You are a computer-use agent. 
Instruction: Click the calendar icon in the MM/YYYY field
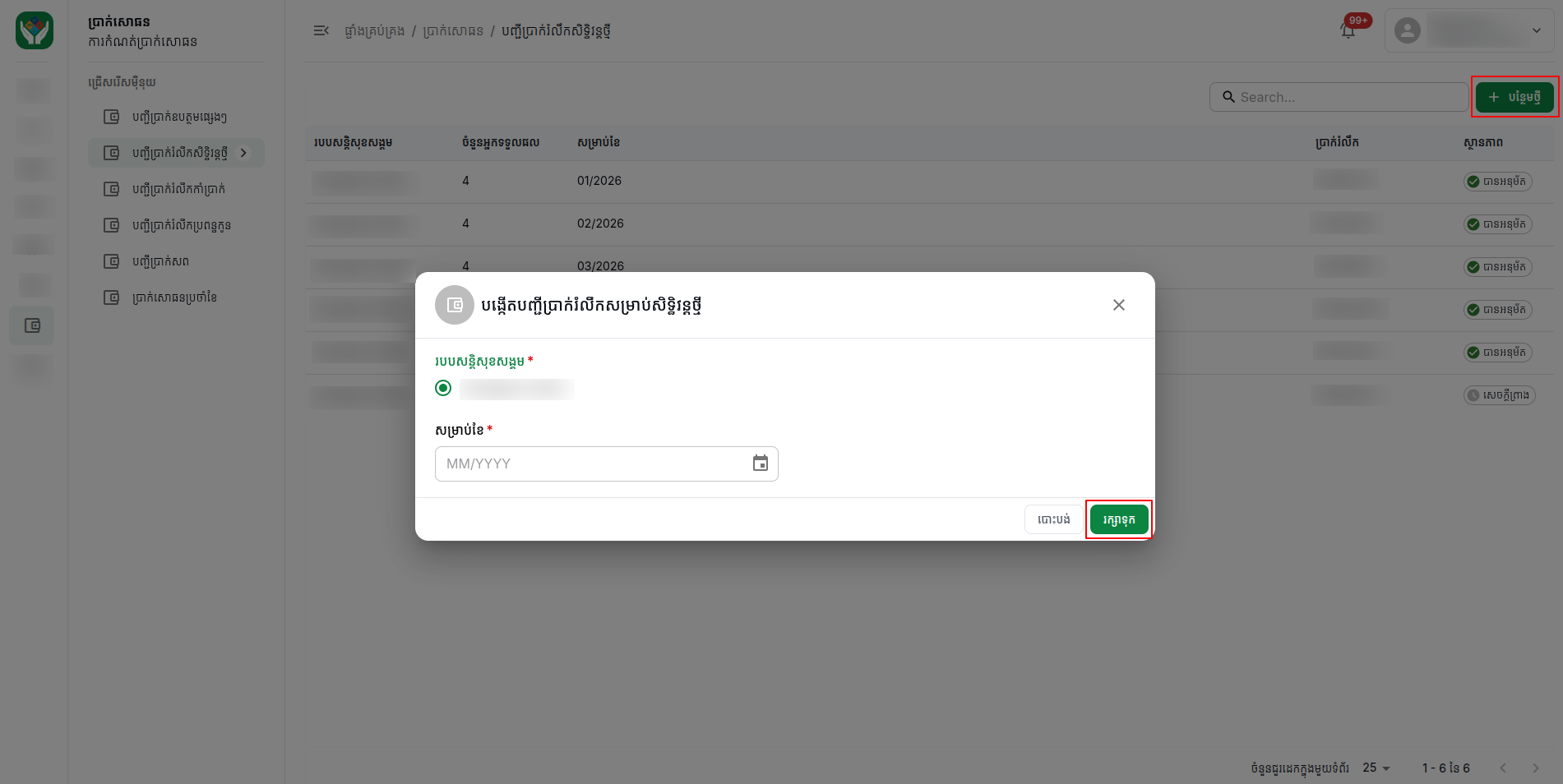pyautogui.click(x=761, y=463)
